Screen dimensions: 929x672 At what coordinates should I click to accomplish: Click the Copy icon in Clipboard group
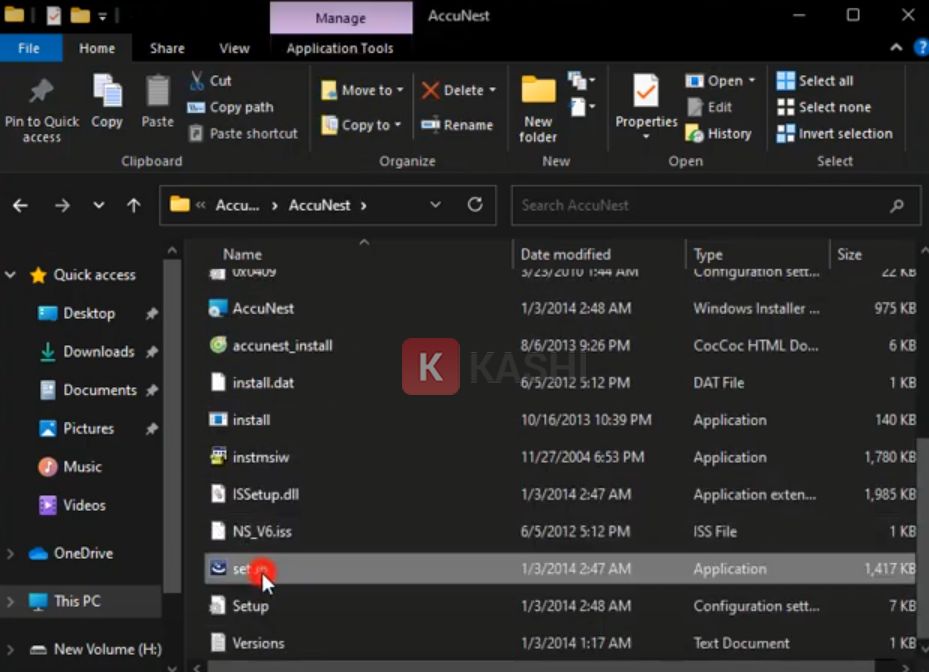[x=106, y=92]
